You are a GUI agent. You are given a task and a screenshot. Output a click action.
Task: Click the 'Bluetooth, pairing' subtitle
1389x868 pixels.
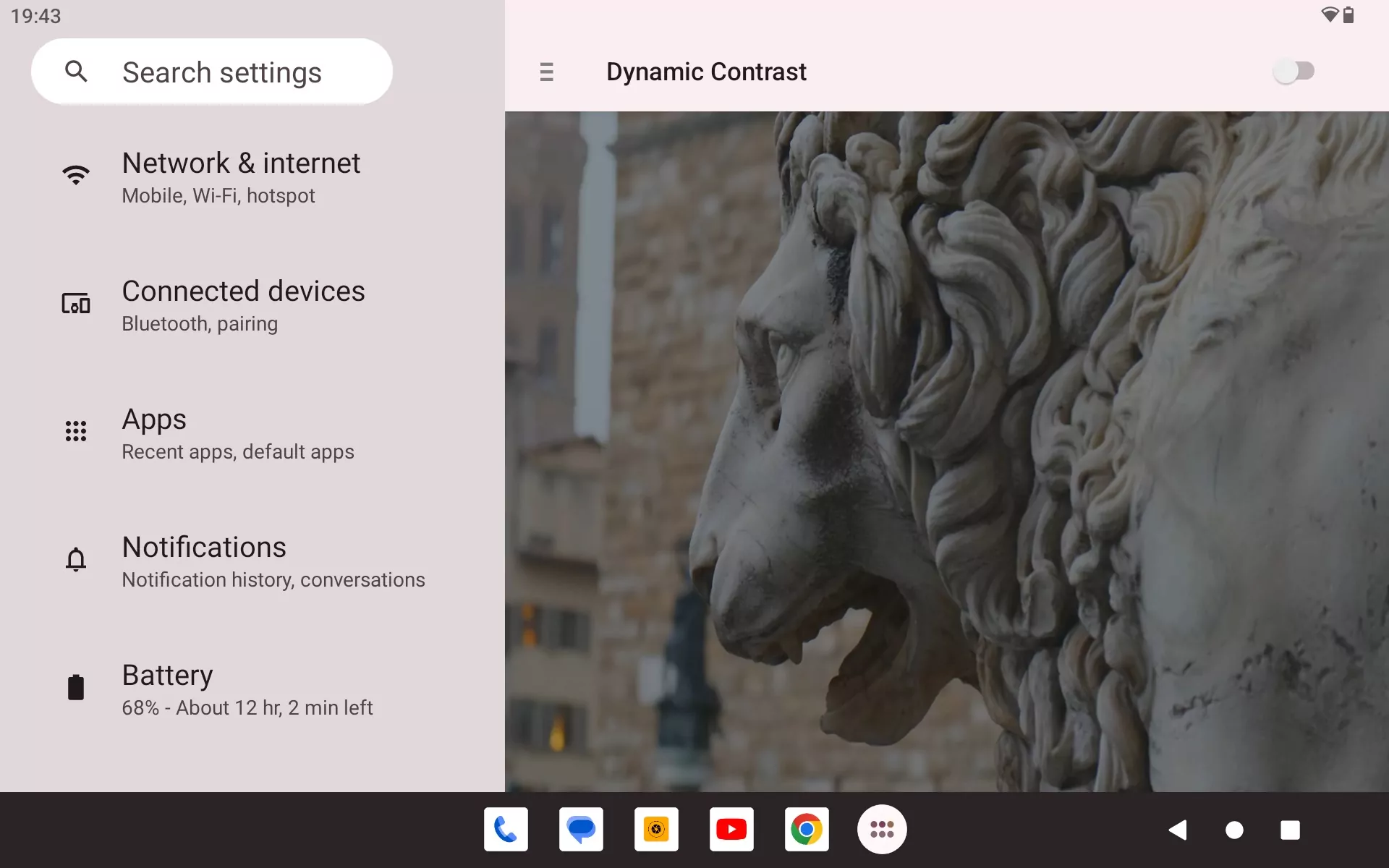200,324
